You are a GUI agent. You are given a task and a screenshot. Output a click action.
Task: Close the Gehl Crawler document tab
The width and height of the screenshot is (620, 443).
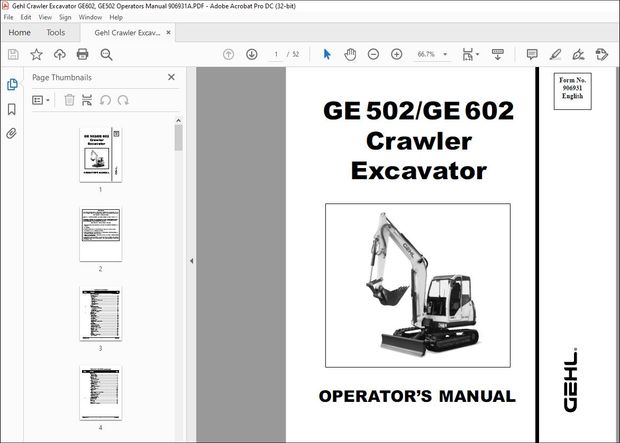[x=168, y=32]
